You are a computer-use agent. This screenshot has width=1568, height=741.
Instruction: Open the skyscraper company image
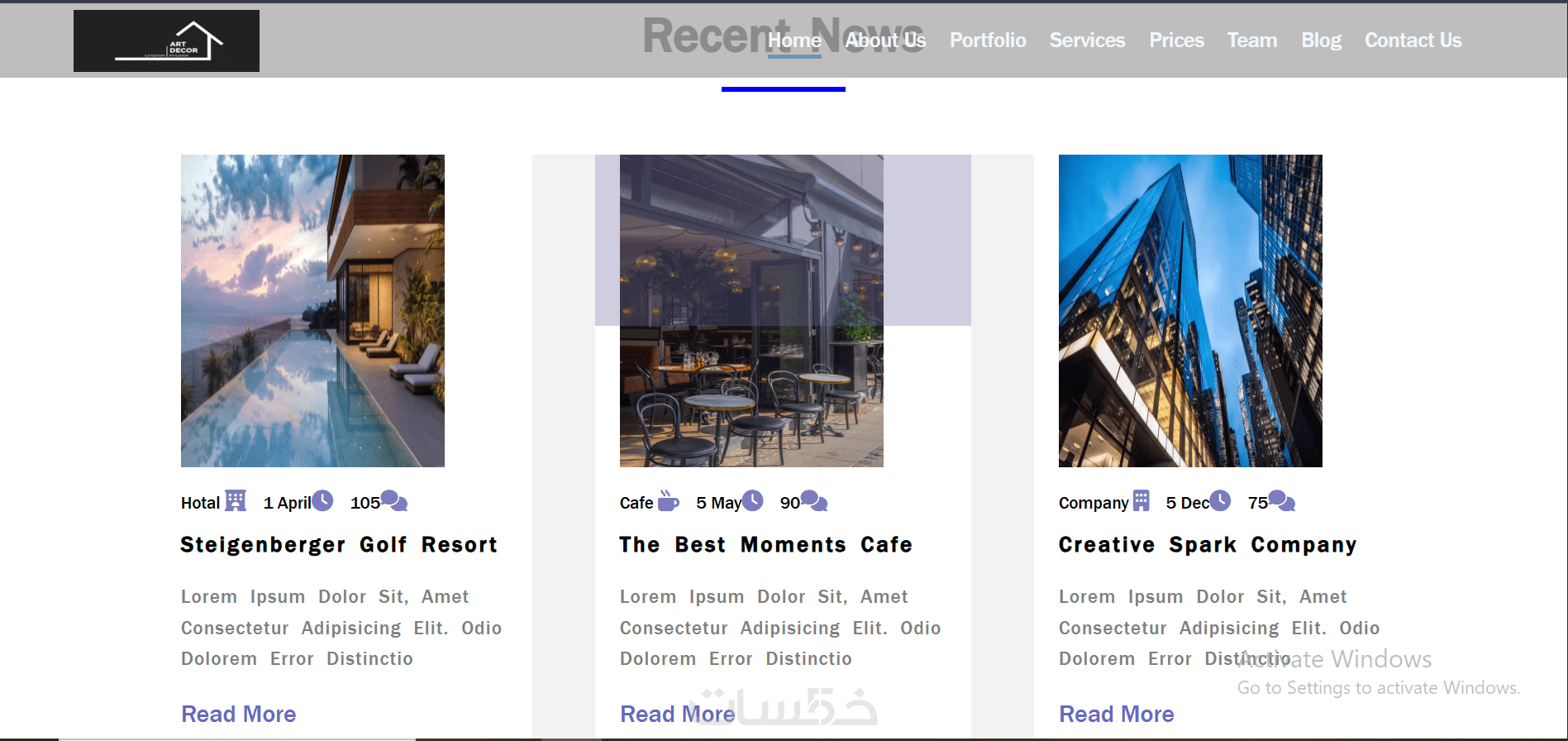[x=1190, y=311]
